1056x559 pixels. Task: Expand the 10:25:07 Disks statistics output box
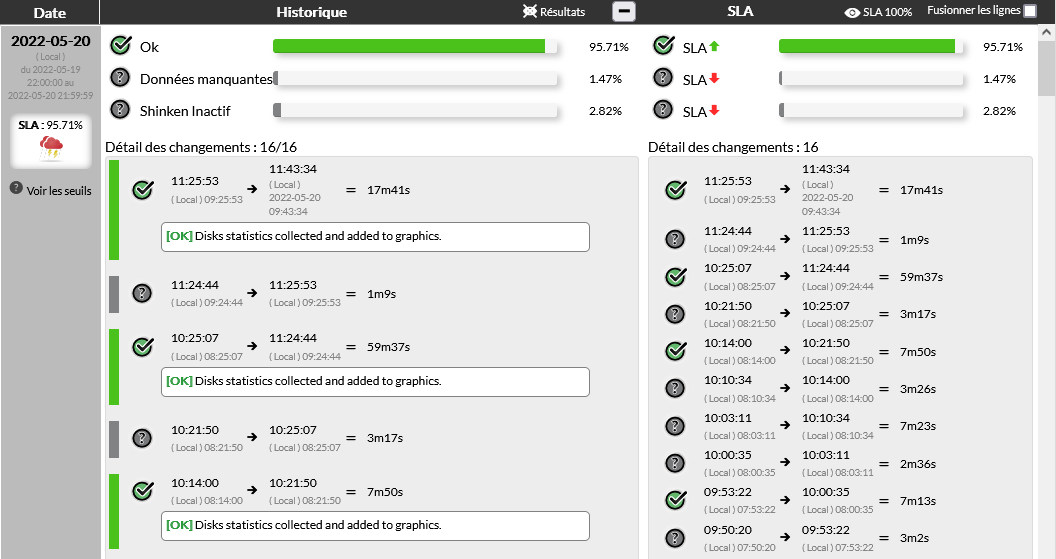[375, 381]
